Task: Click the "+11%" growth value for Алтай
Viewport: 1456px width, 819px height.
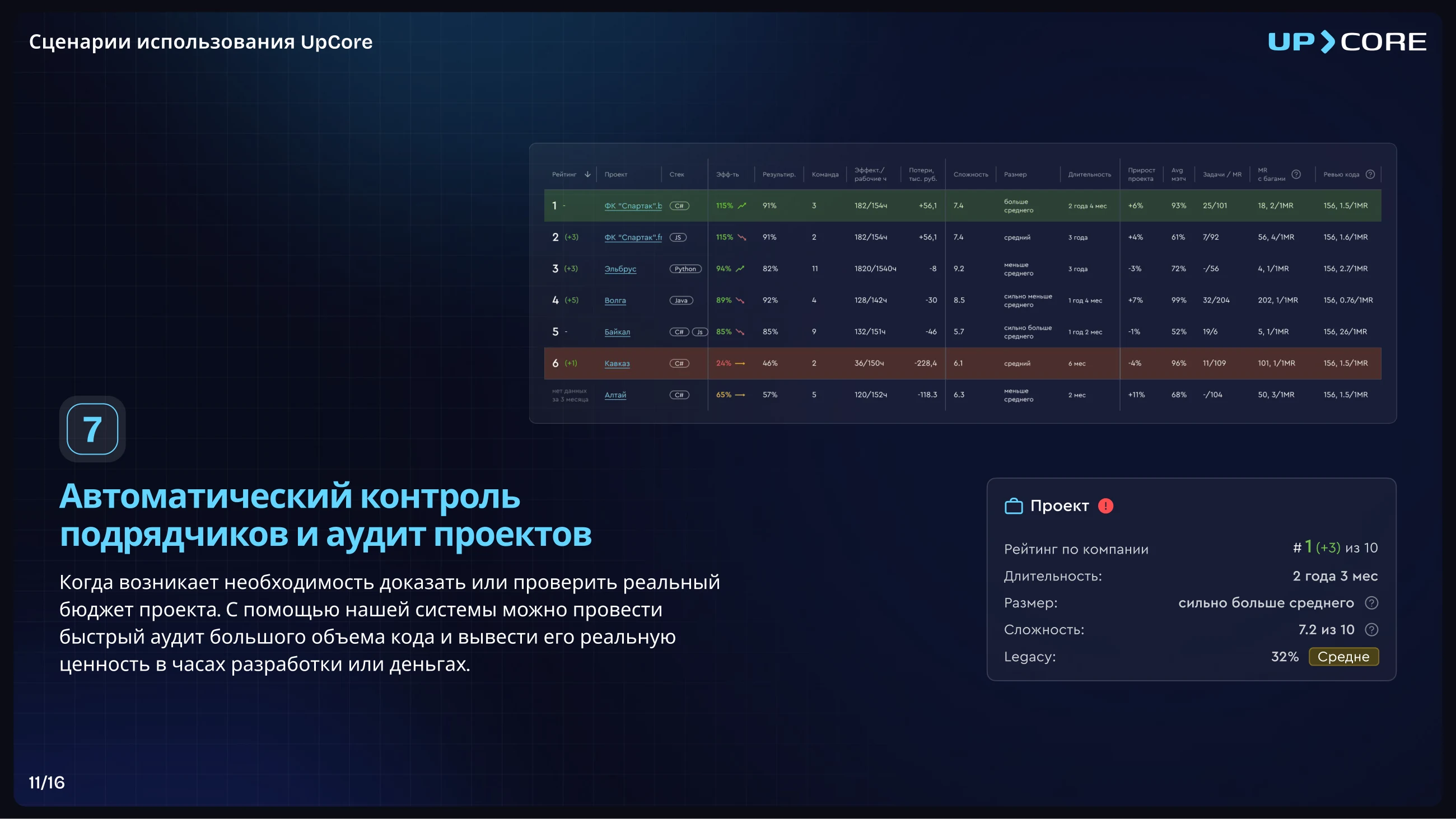Action: [x=1136, y=395]
